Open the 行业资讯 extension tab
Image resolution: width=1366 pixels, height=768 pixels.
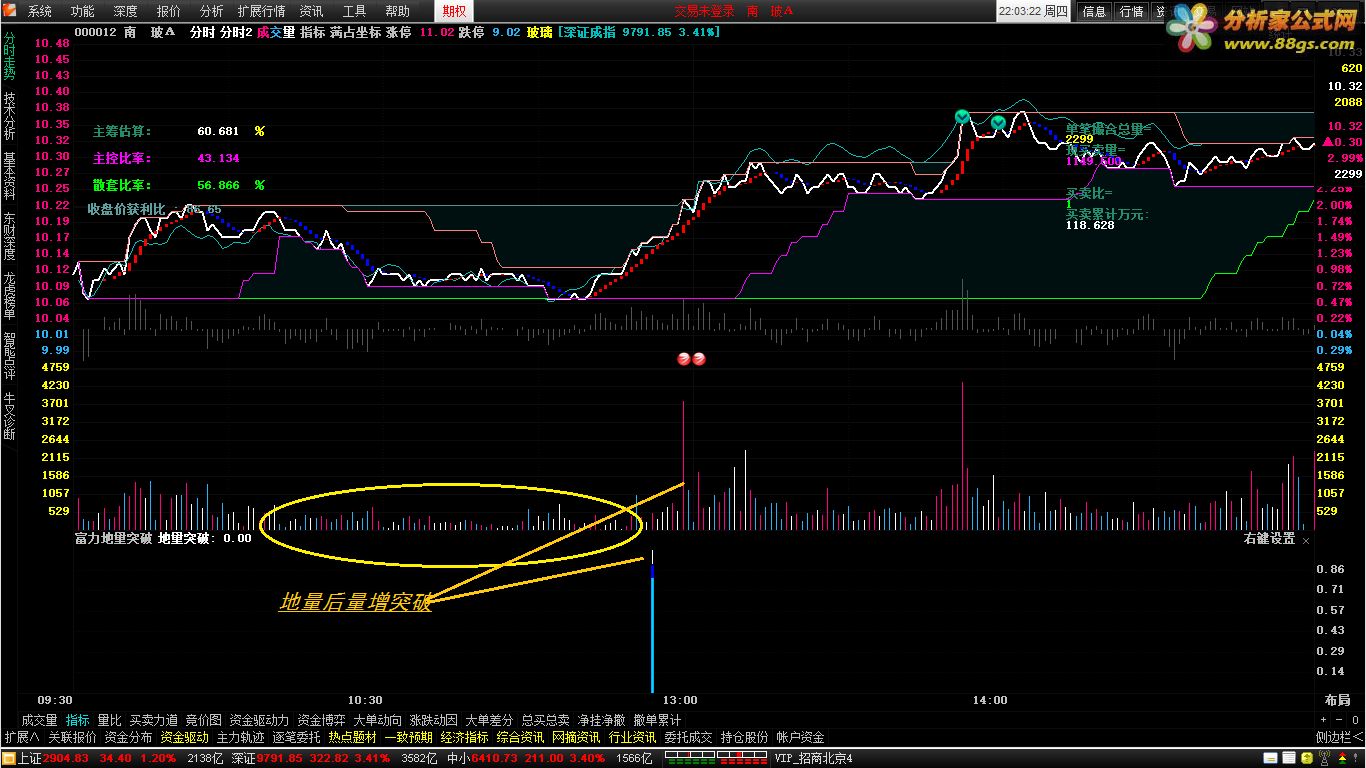coord(632,737)
